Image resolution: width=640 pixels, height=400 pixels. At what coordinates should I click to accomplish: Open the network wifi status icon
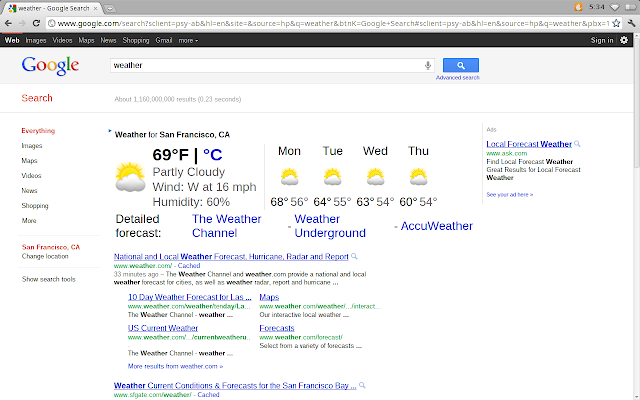tap(614, 7)
